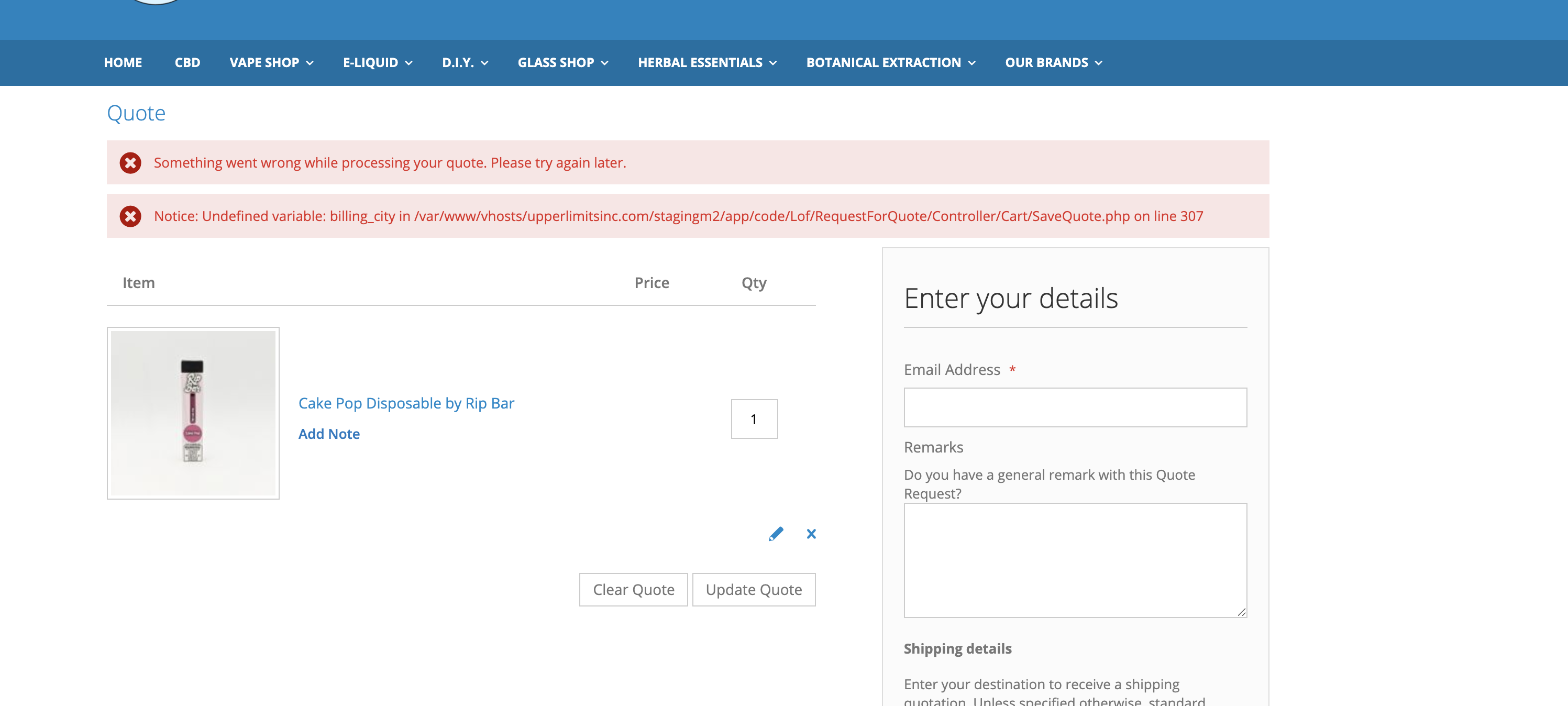Click the edit pencil icon

[x=774, y=533]
